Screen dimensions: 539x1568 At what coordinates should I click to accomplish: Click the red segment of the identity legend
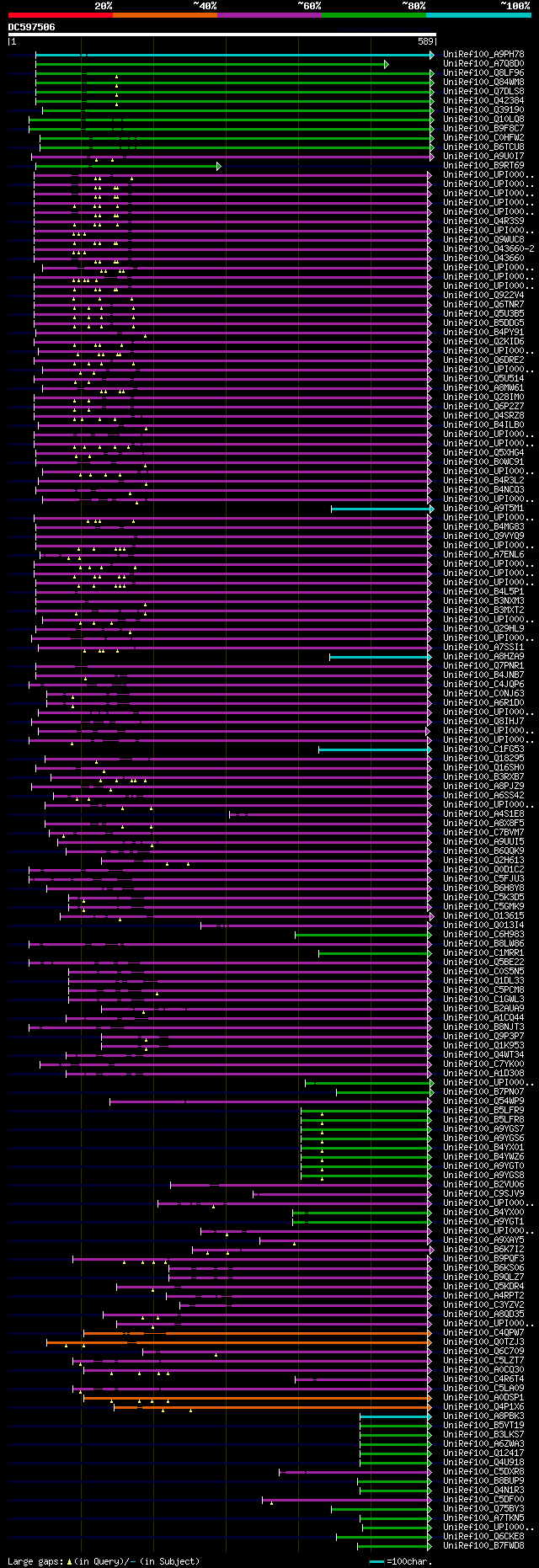(x=60, y=15)
